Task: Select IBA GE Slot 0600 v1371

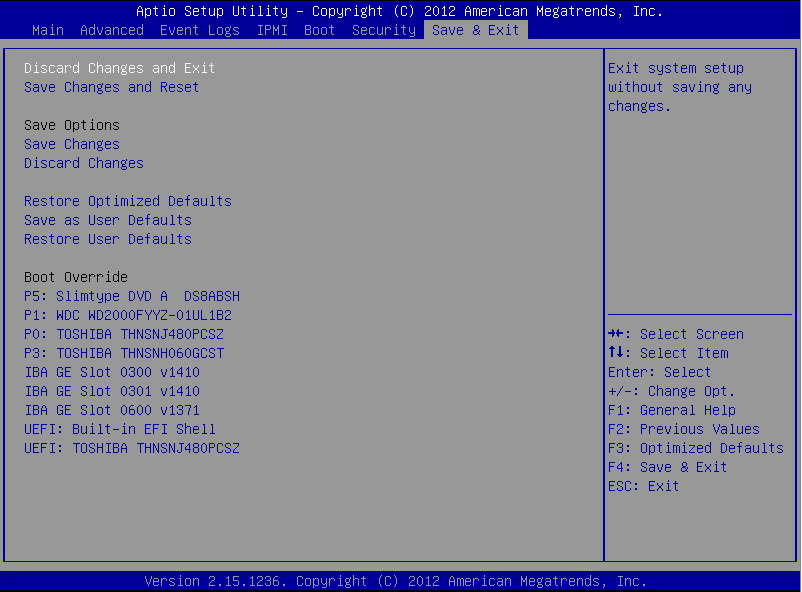Action: [x=112, y=410]
